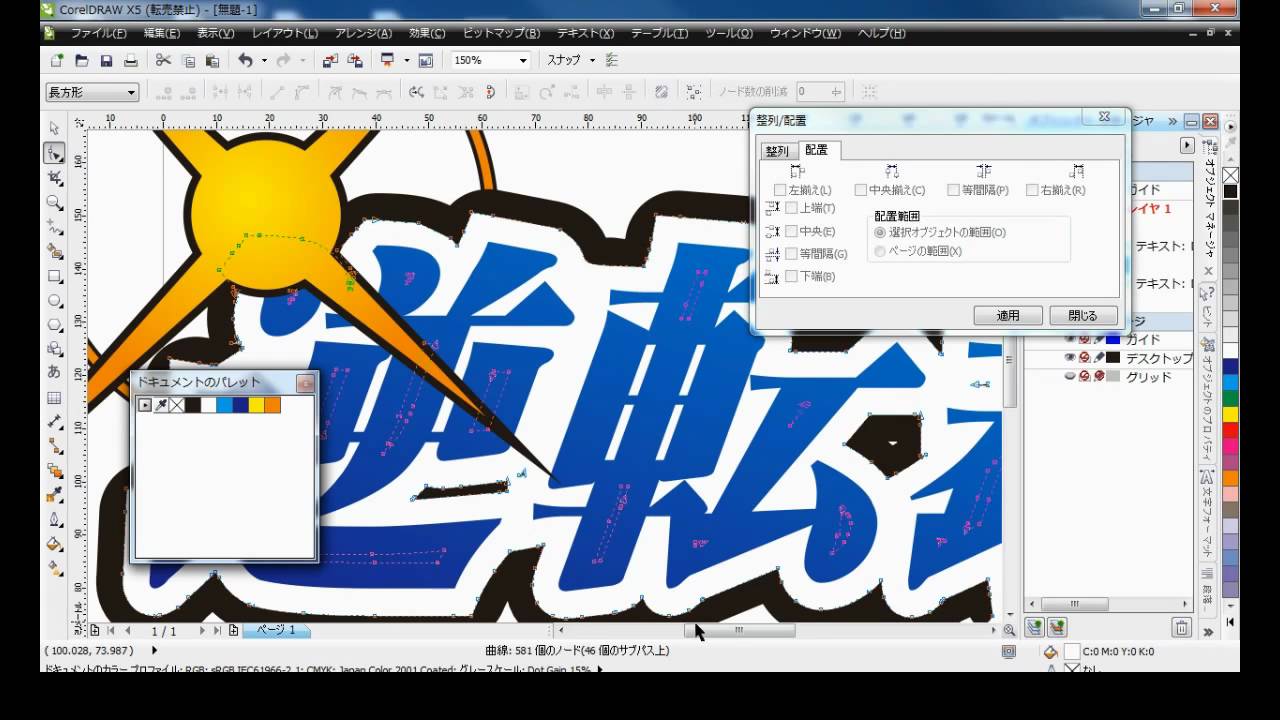Open Document Palette flyout menu arrow

(x=145, y=405)
